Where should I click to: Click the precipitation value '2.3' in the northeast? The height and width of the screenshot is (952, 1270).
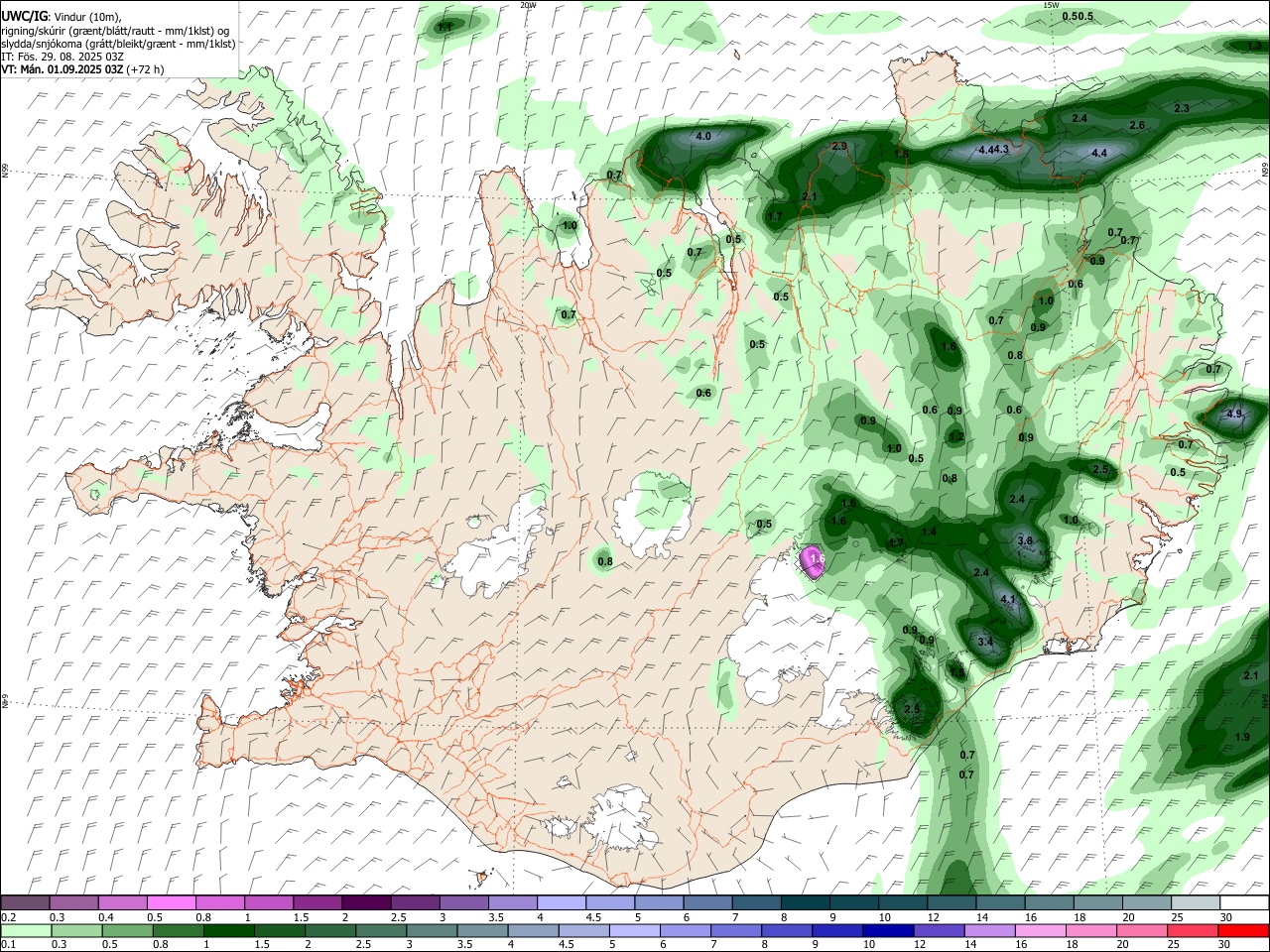1182,108
